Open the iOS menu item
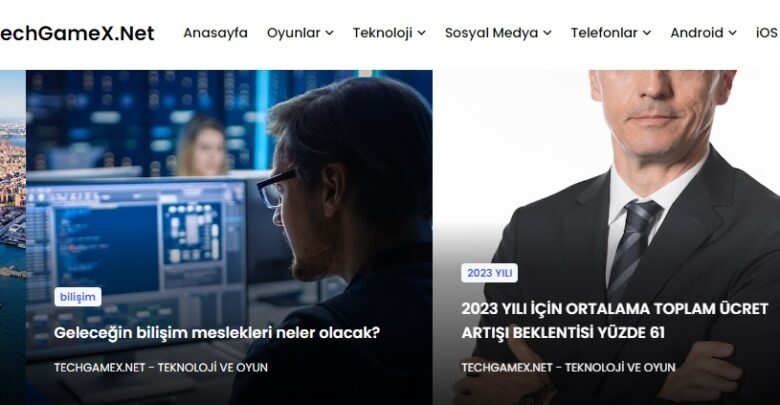Viewport: 780px width, 405px height. [x=767, y=33]
